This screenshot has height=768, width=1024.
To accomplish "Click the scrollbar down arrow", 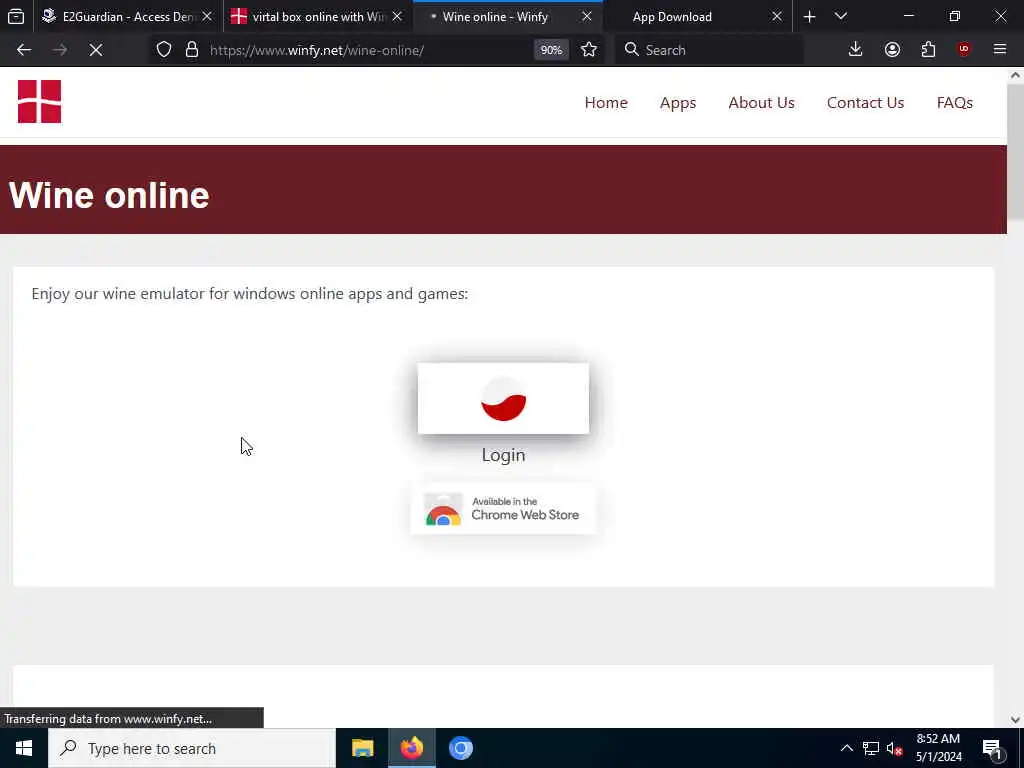I will click(x=1015, y=720).
